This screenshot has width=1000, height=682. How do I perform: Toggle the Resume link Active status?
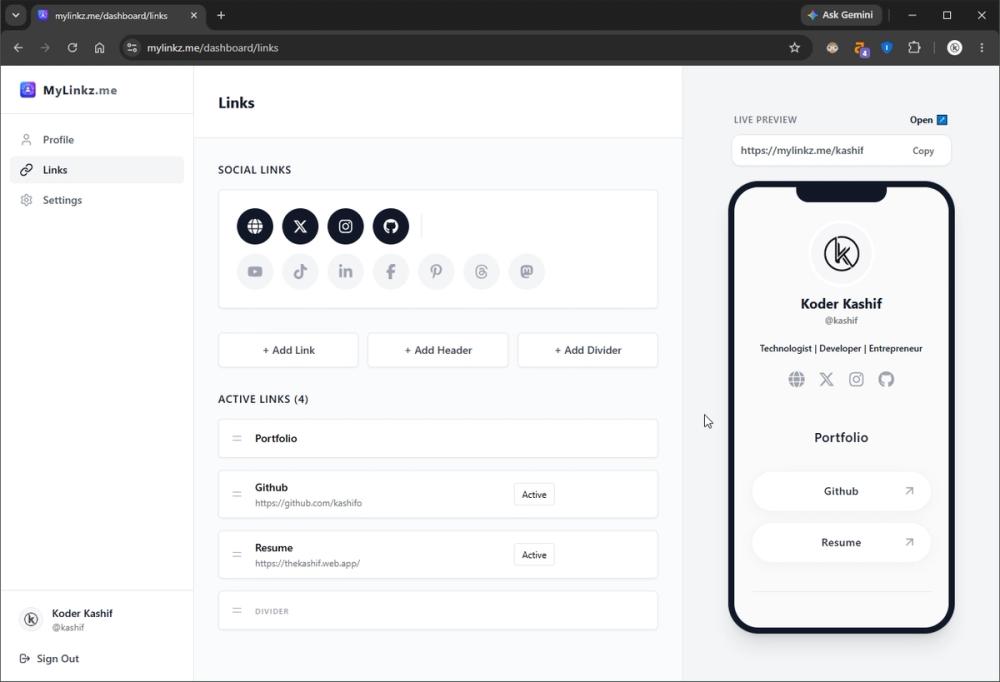click(x=534, y=554)
